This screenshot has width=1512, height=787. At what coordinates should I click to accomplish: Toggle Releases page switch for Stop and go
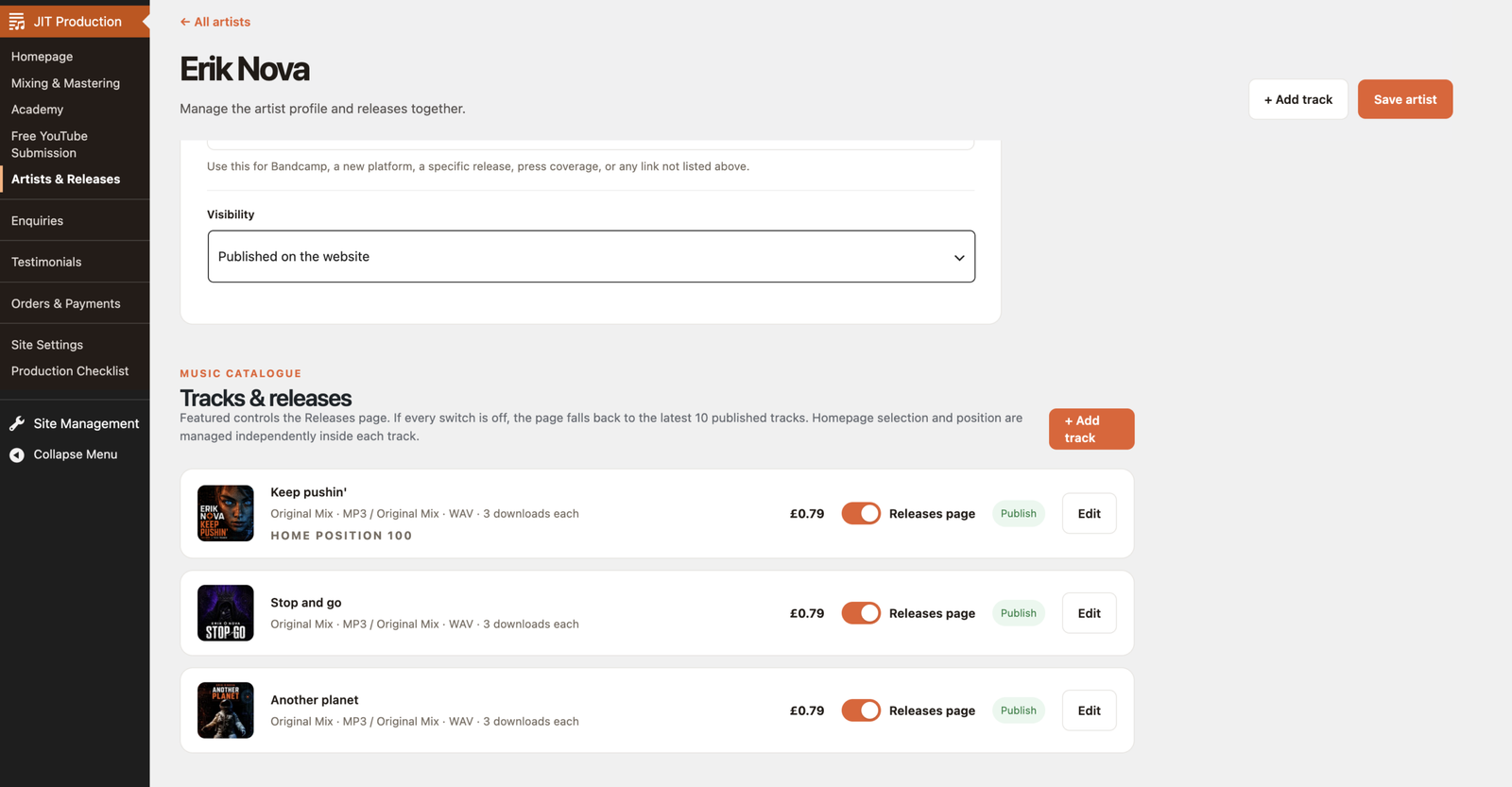point(861,613)
